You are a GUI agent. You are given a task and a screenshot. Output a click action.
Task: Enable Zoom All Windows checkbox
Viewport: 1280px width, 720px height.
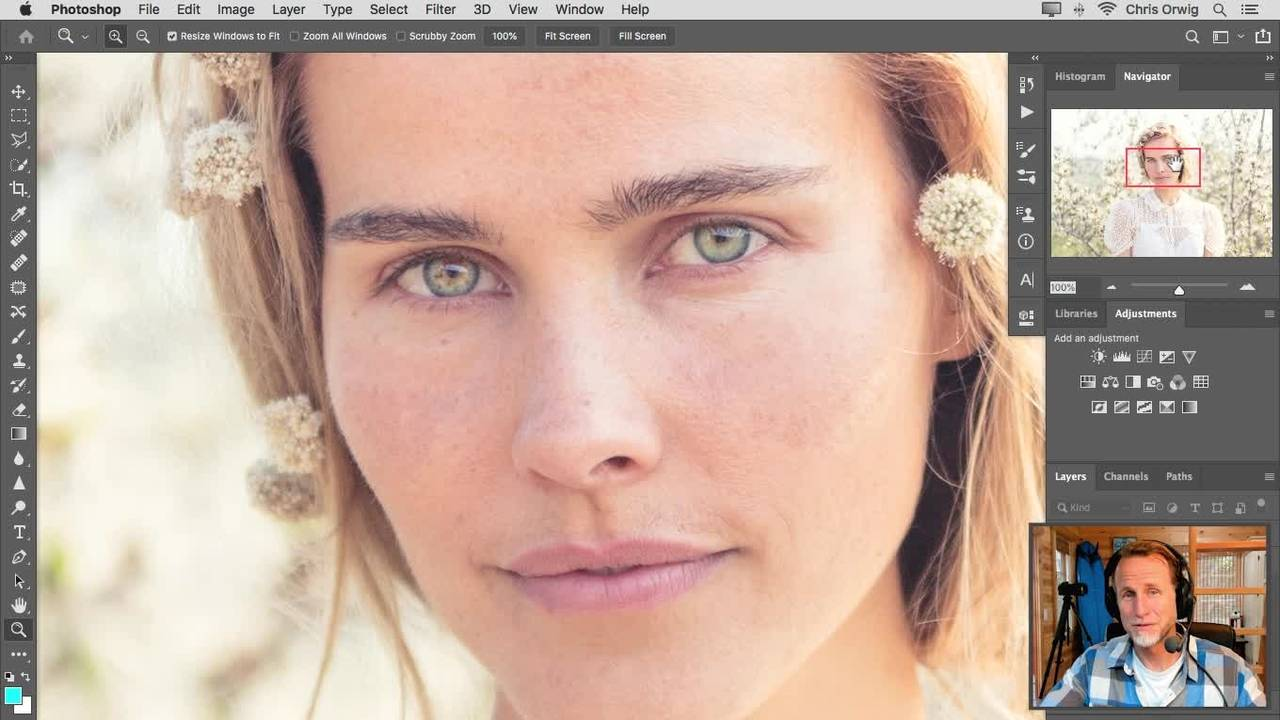click(x=294, y=36)
